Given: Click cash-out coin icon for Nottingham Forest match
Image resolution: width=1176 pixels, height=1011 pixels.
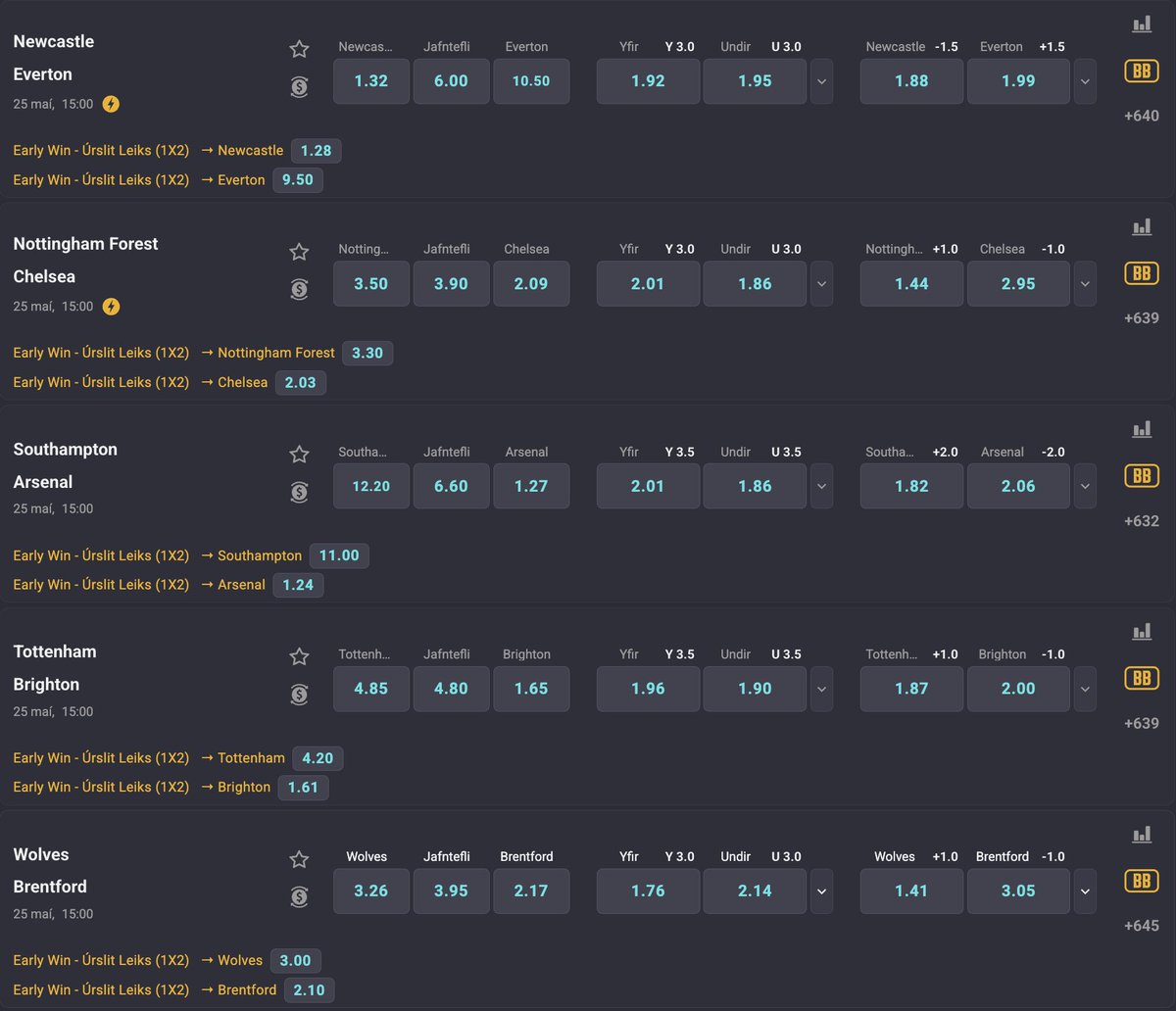Looking at the screenshot, I should (x=299, y=289).
